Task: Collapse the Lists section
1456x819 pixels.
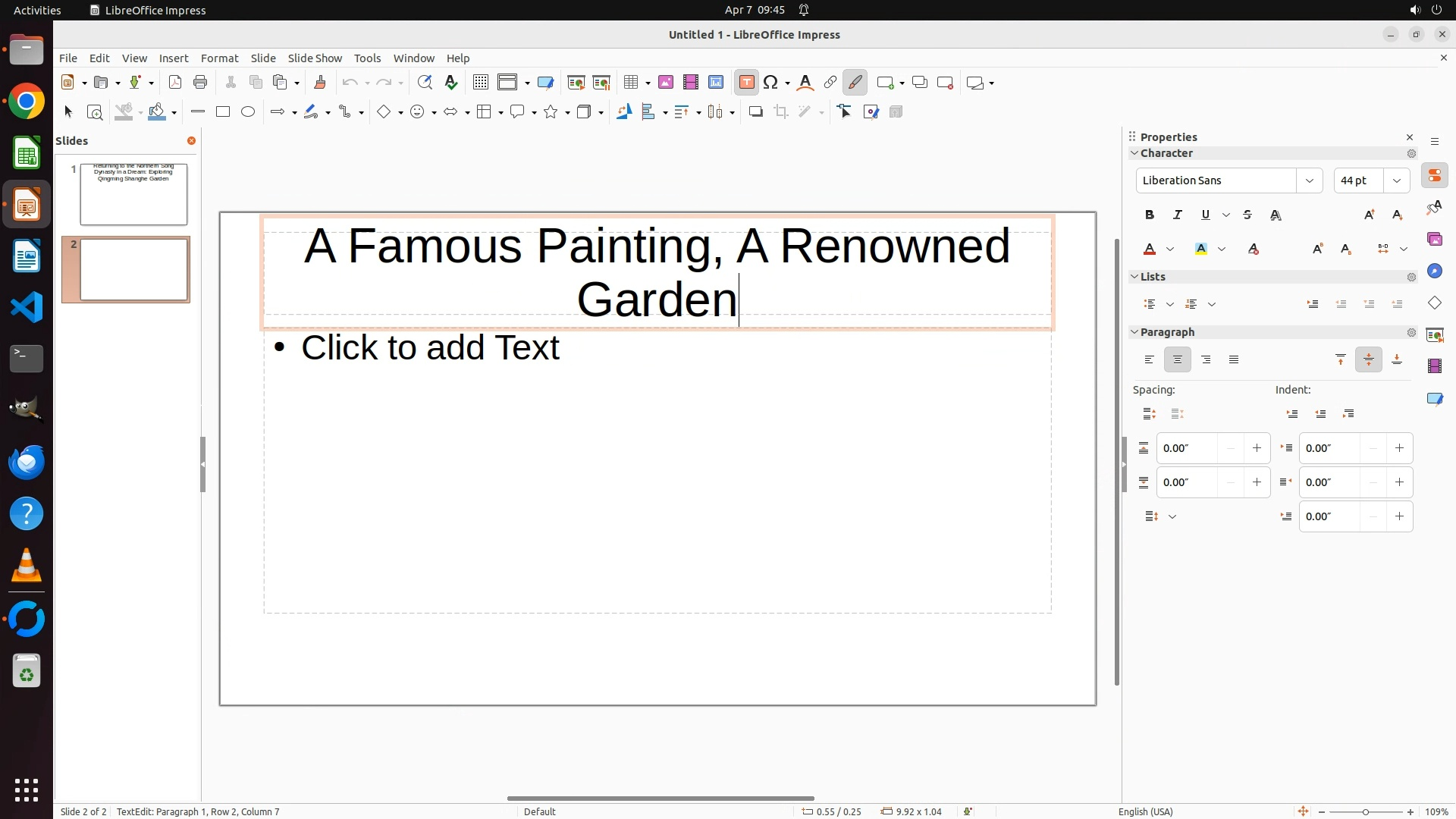Action: pos(1135,277)
